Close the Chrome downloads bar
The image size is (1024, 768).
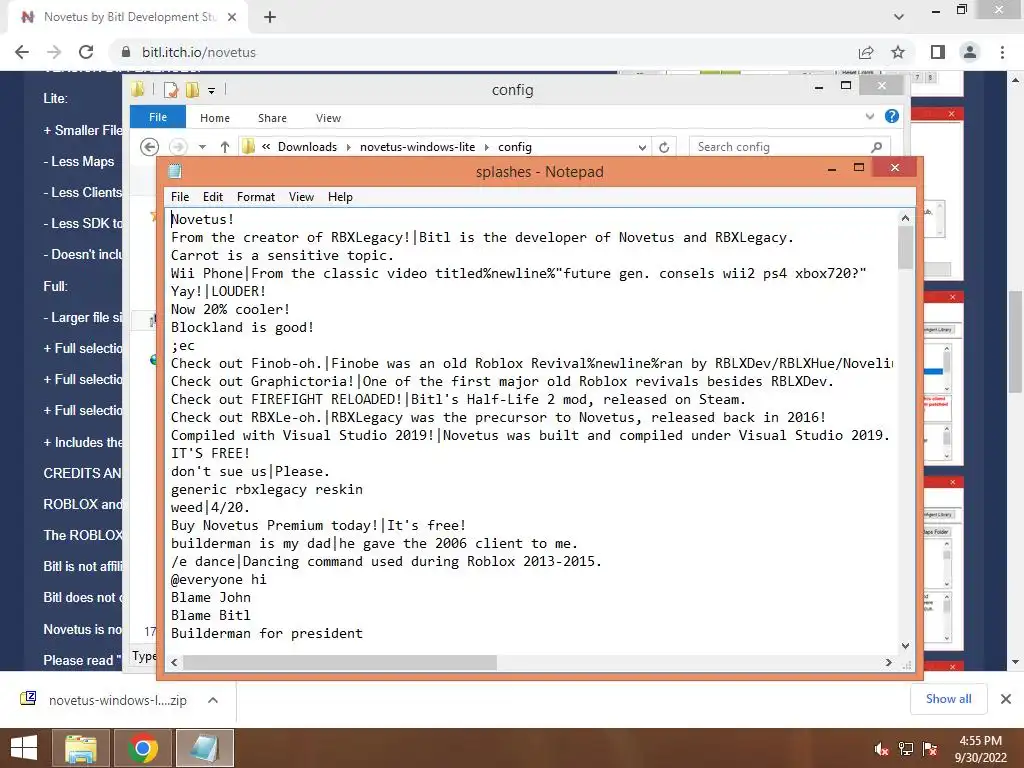pos(1006,699)
